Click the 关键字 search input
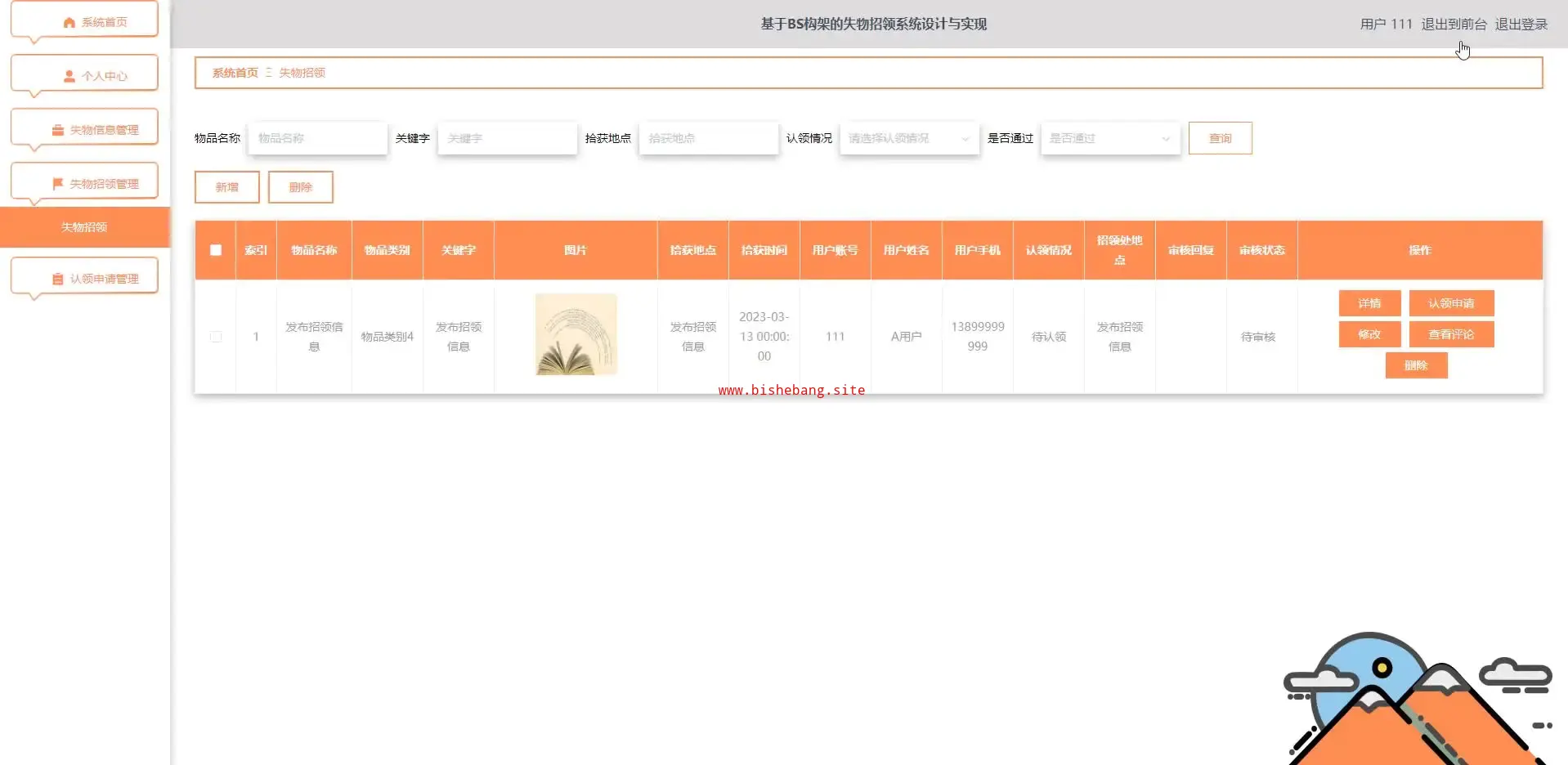The height and width of the screenshot is (765, 1568). [508, 139]
